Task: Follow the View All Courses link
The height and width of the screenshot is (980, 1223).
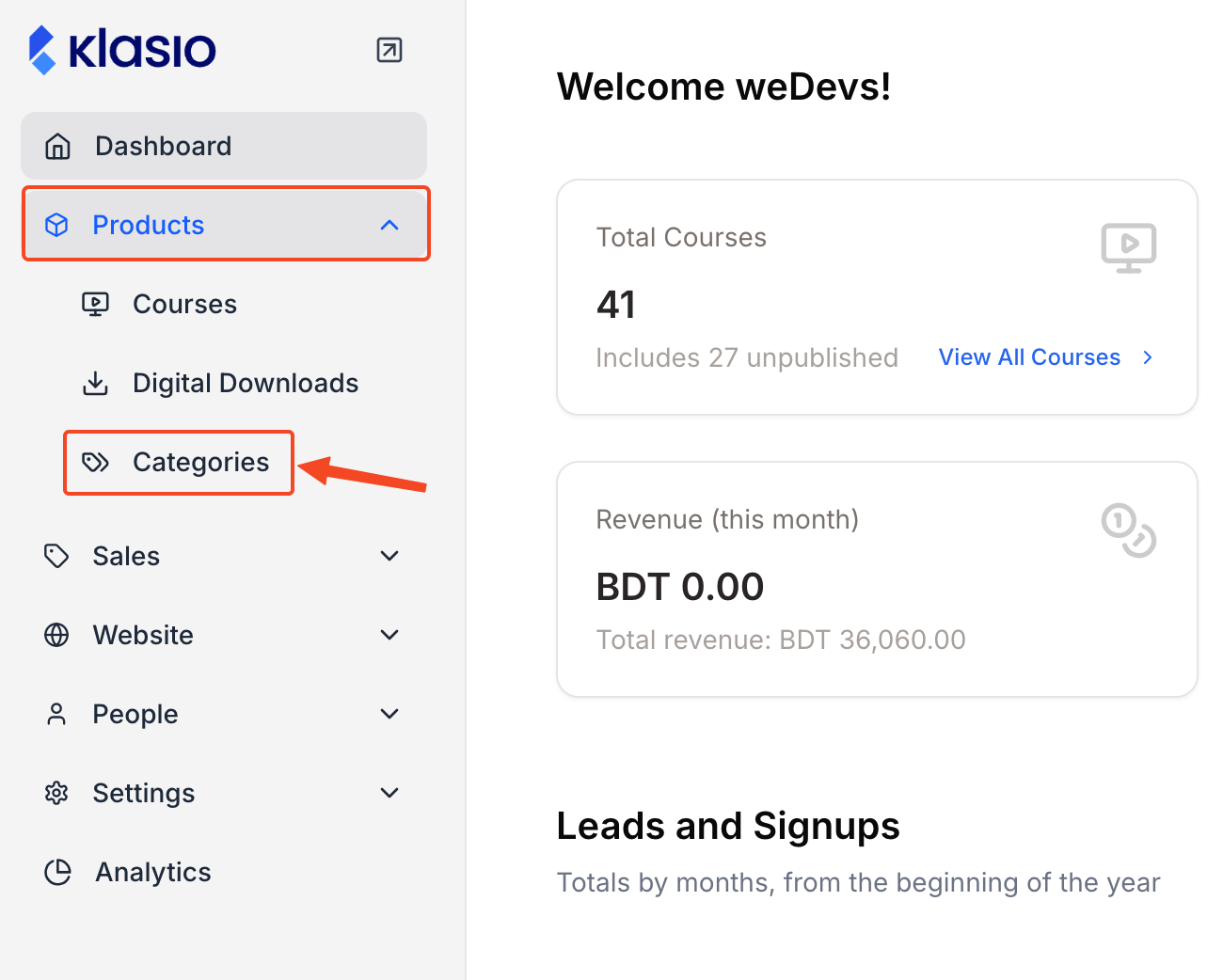Action: click(1029, 357)
